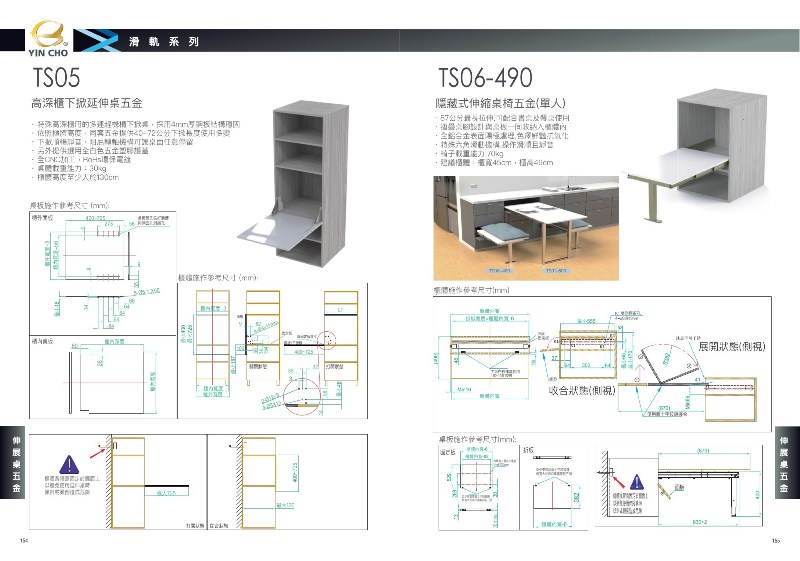This screenshot has width=800, height=561.
Task: Click the 展開狀態(側視) label
Action: pyautogui.click(x=732, y=346)
